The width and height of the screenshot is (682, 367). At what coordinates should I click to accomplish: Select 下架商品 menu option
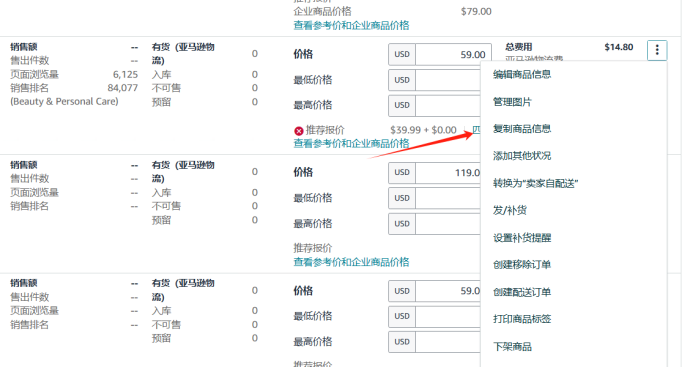click(512, 347)
